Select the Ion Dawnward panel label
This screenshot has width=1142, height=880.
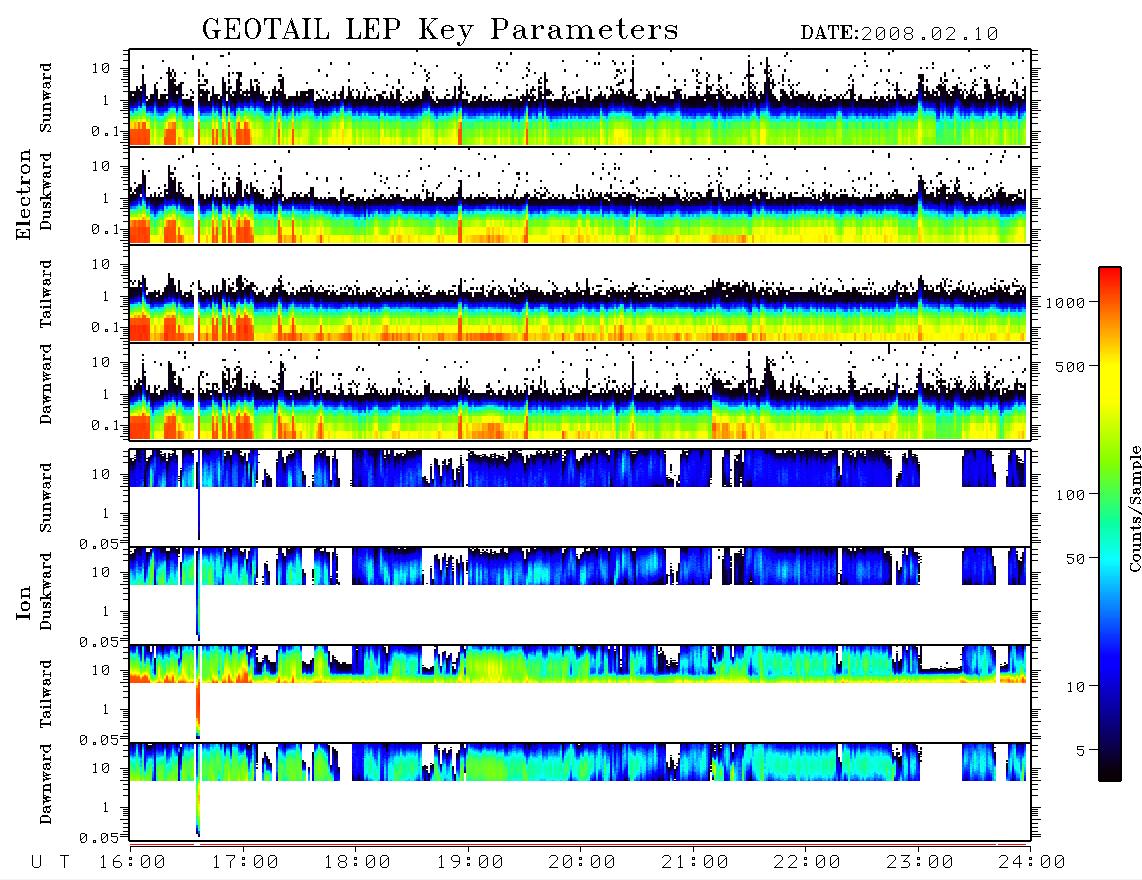click(46, 784)
